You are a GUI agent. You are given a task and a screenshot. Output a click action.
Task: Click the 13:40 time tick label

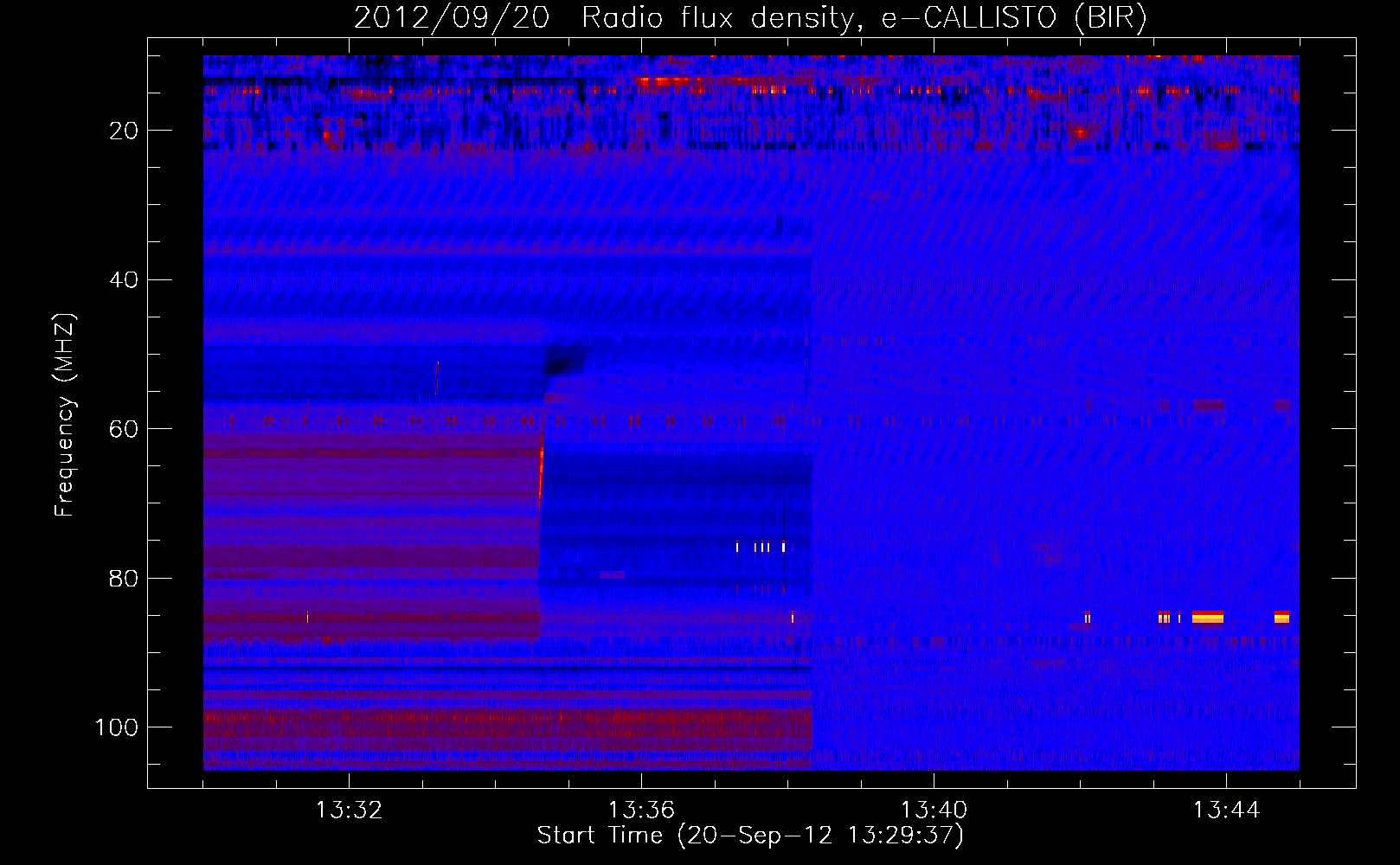click(934, 811)
